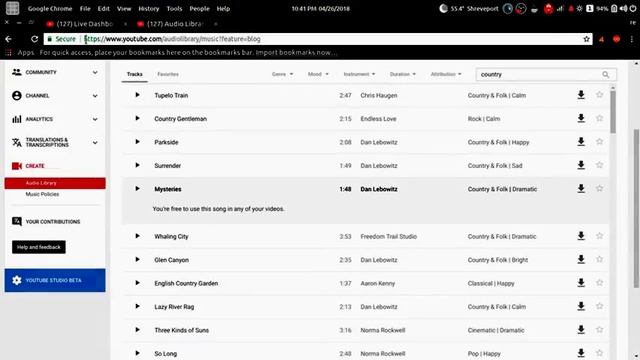Select Audio Library in the sidebar
Image resolution: width=640 pixels, height=360 pixels.
55,183
